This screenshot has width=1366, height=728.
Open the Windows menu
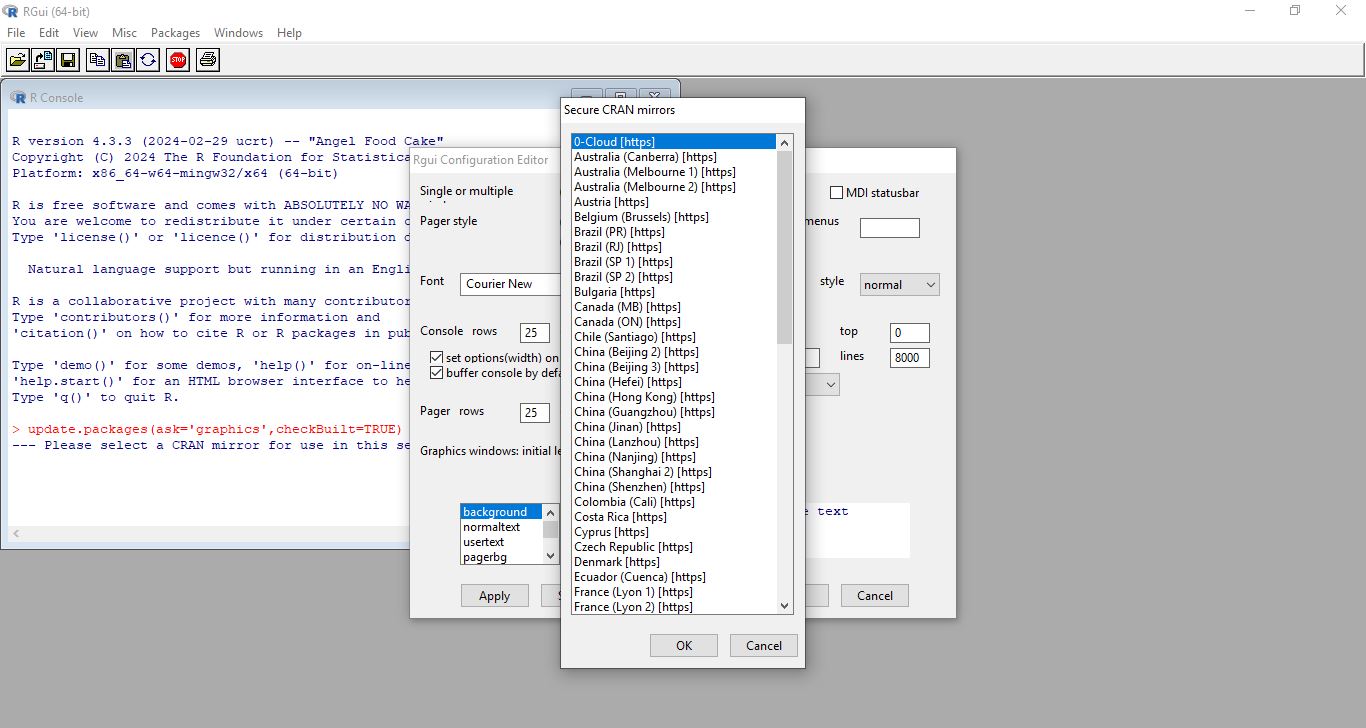tap(238, 33)
